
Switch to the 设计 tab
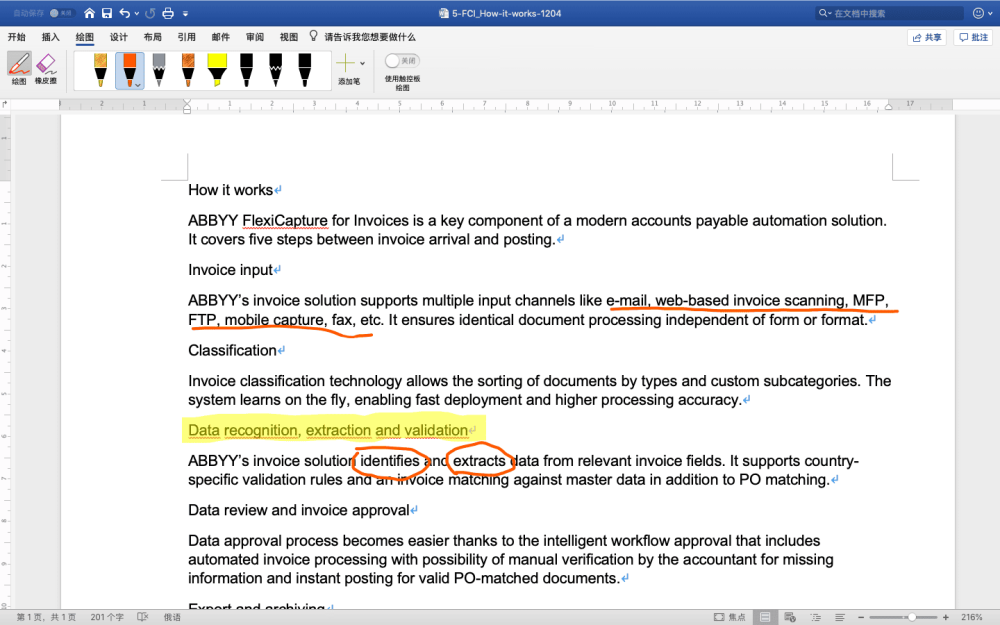(x=119, y=37)
